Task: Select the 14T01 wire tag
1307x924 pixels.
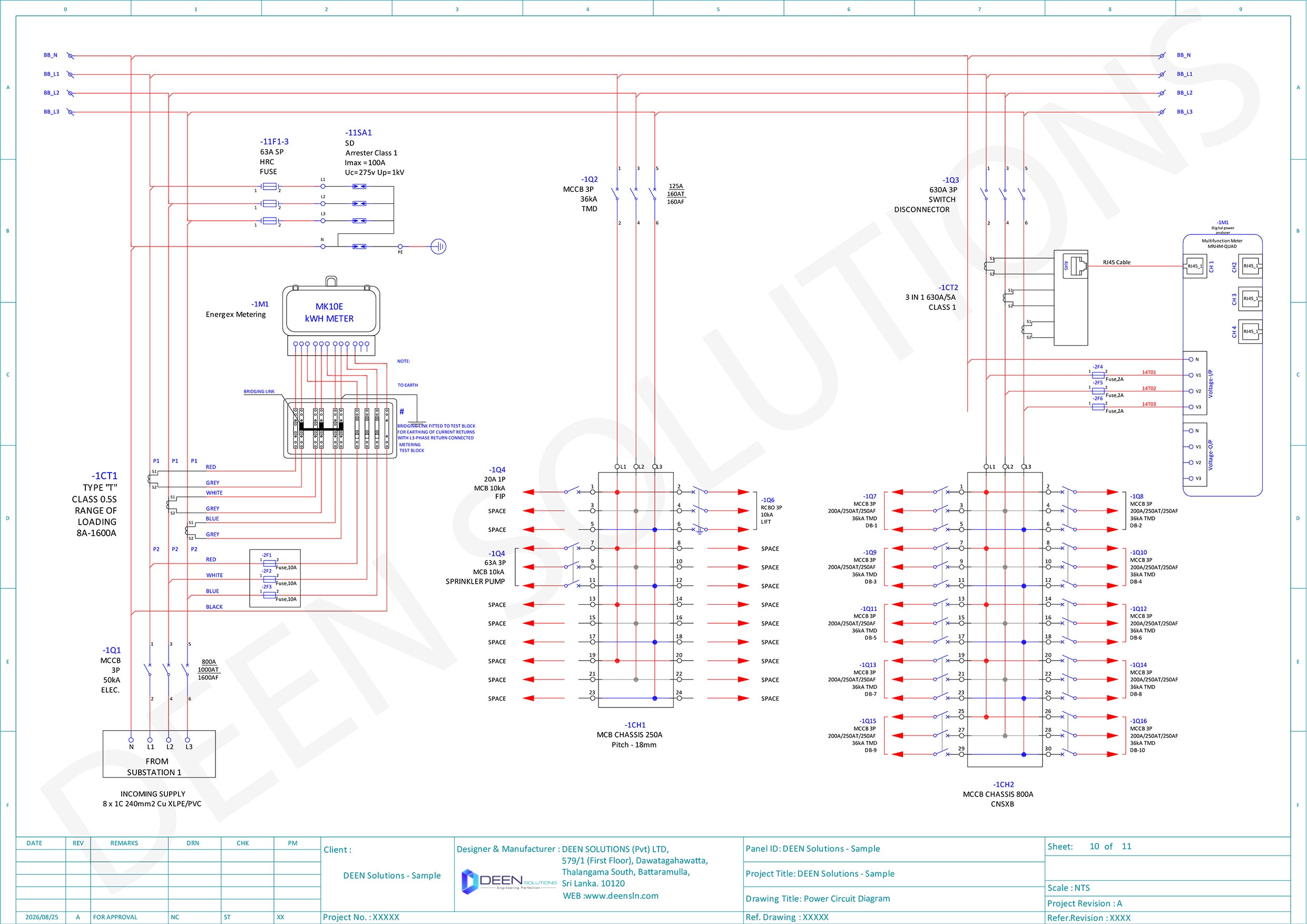Action: (x=1149, y=372)
